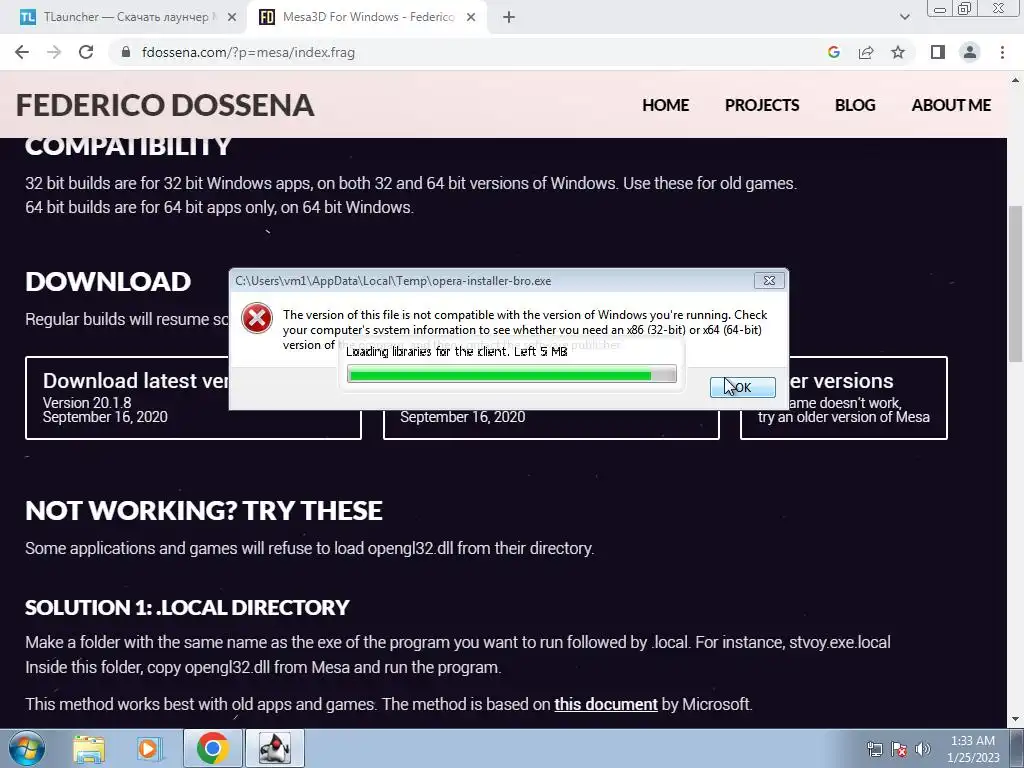This screenshot has width=1024, height=768.
Task: Open the volume speaker tray icon
Action: 923,749
